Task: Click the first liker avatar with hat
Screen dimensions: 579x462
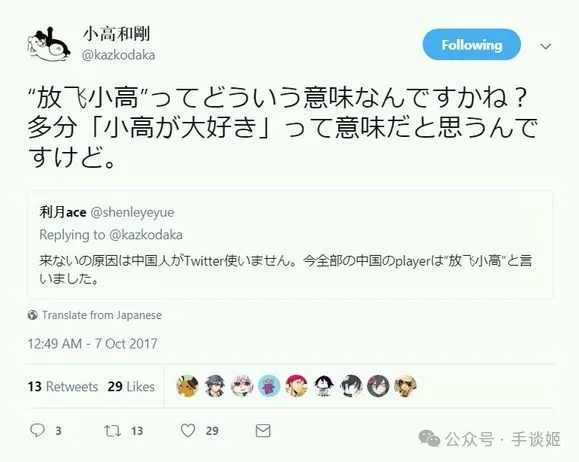Action: pyautogui.click(x=188, y=386)
